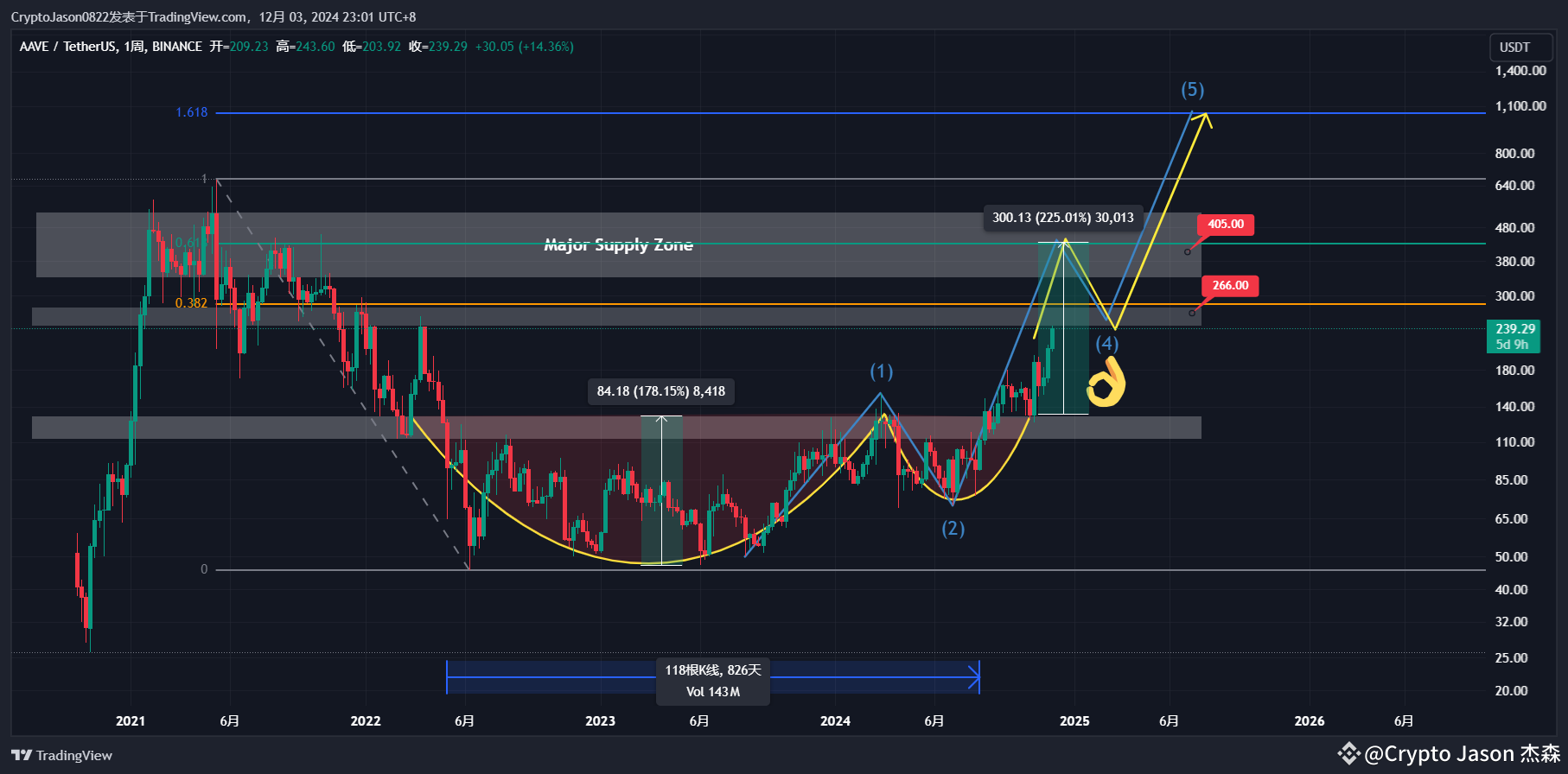Click the 800.00 price axis label
The image size is (1568, 774).
point(1515,154)
